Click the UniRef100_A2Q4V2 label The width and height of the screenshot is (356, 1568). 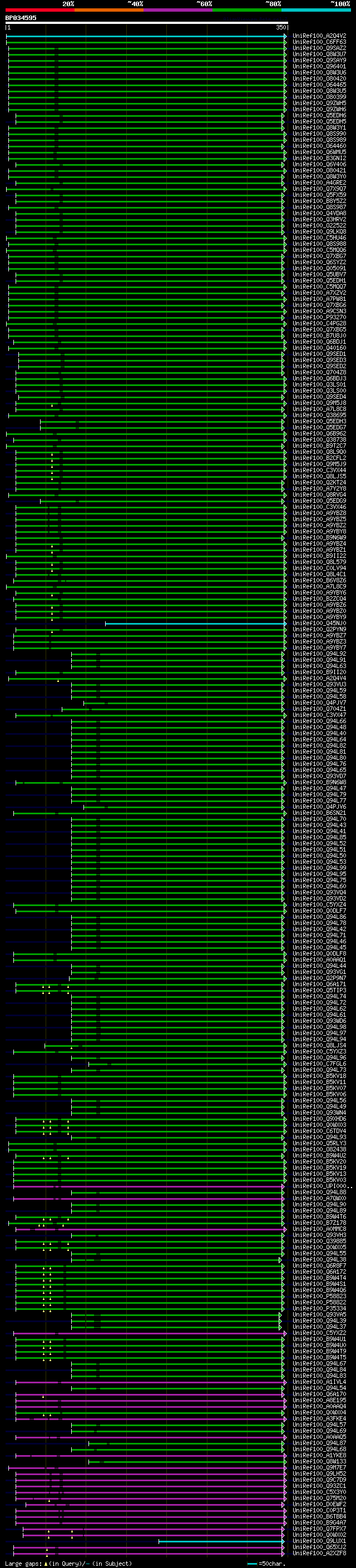pos(319,36)
